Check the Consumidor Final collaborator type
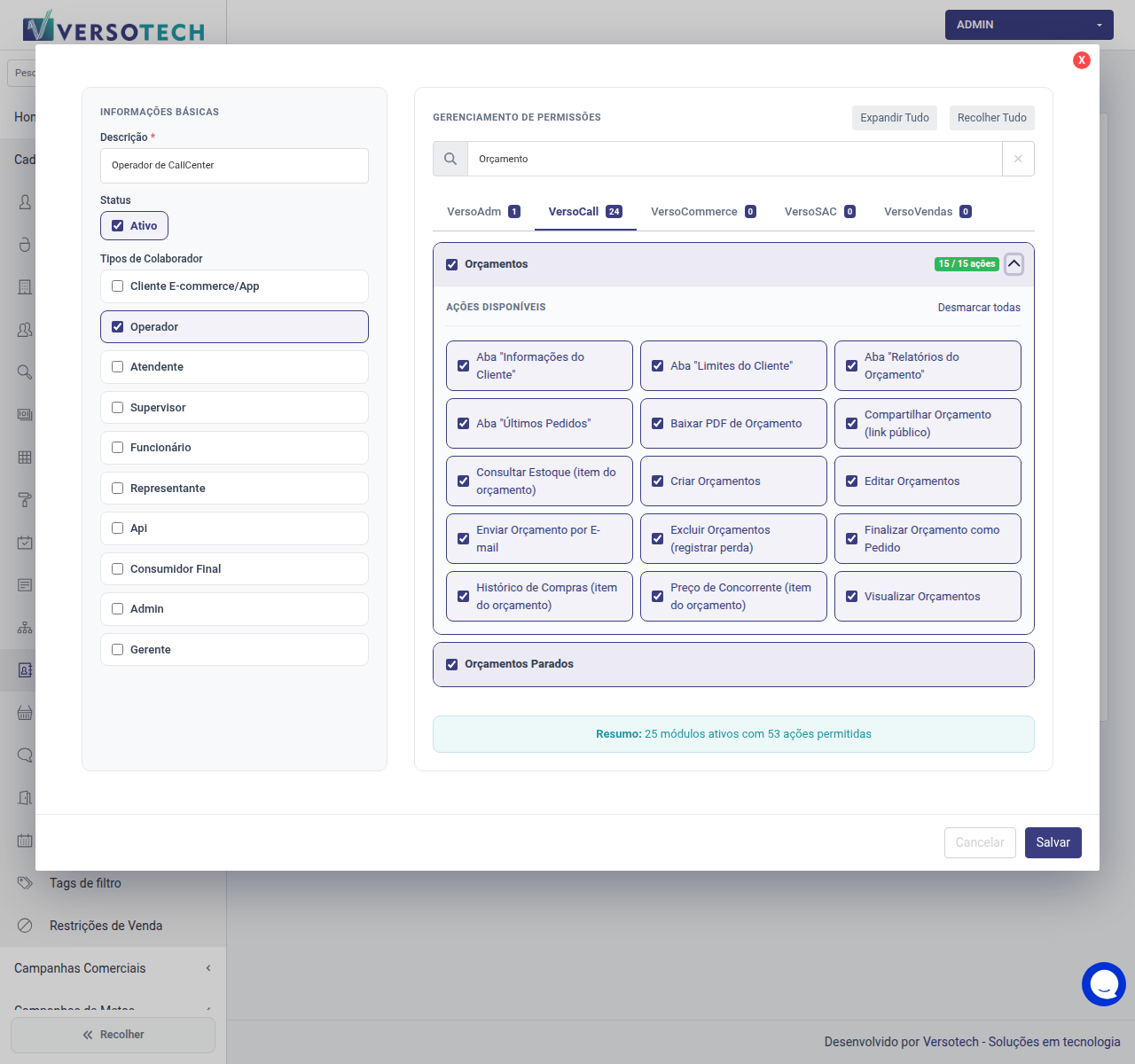 [x=118, y=569]
